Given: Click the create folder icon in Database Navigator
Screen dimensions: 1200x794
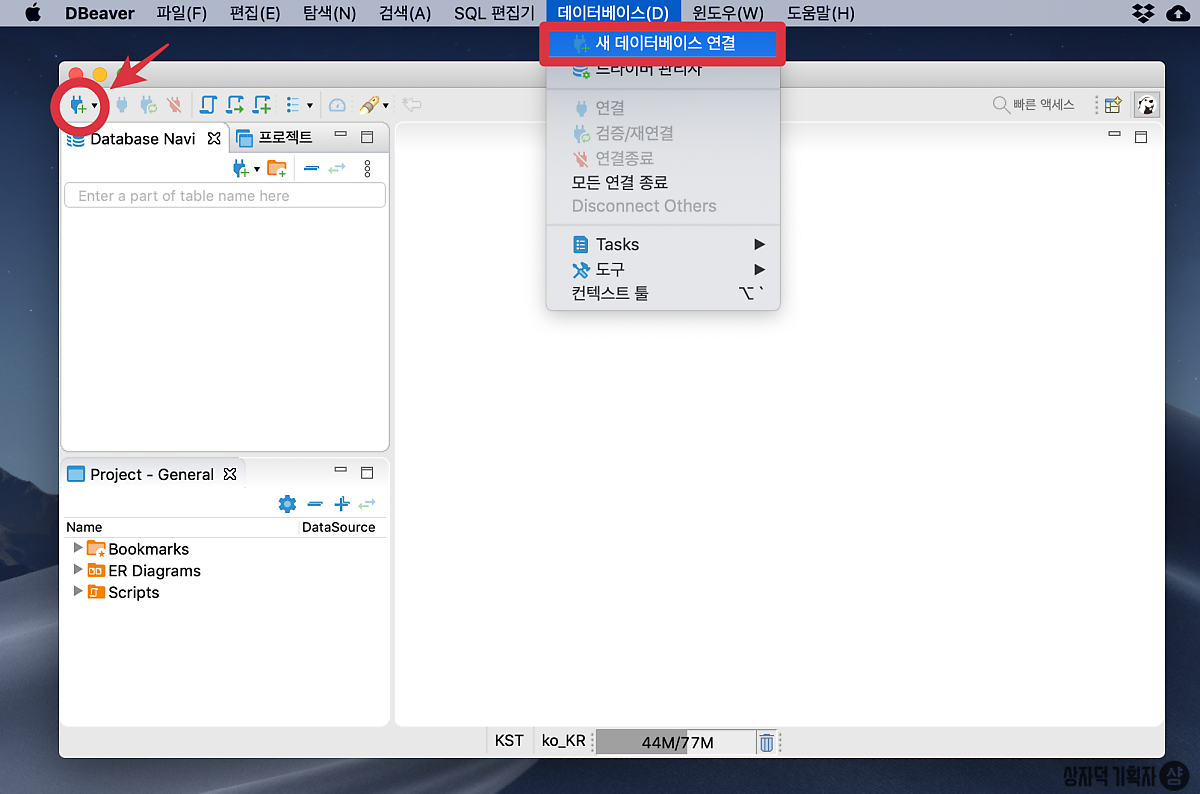Looking at the screenshot, I should [277, 168].
